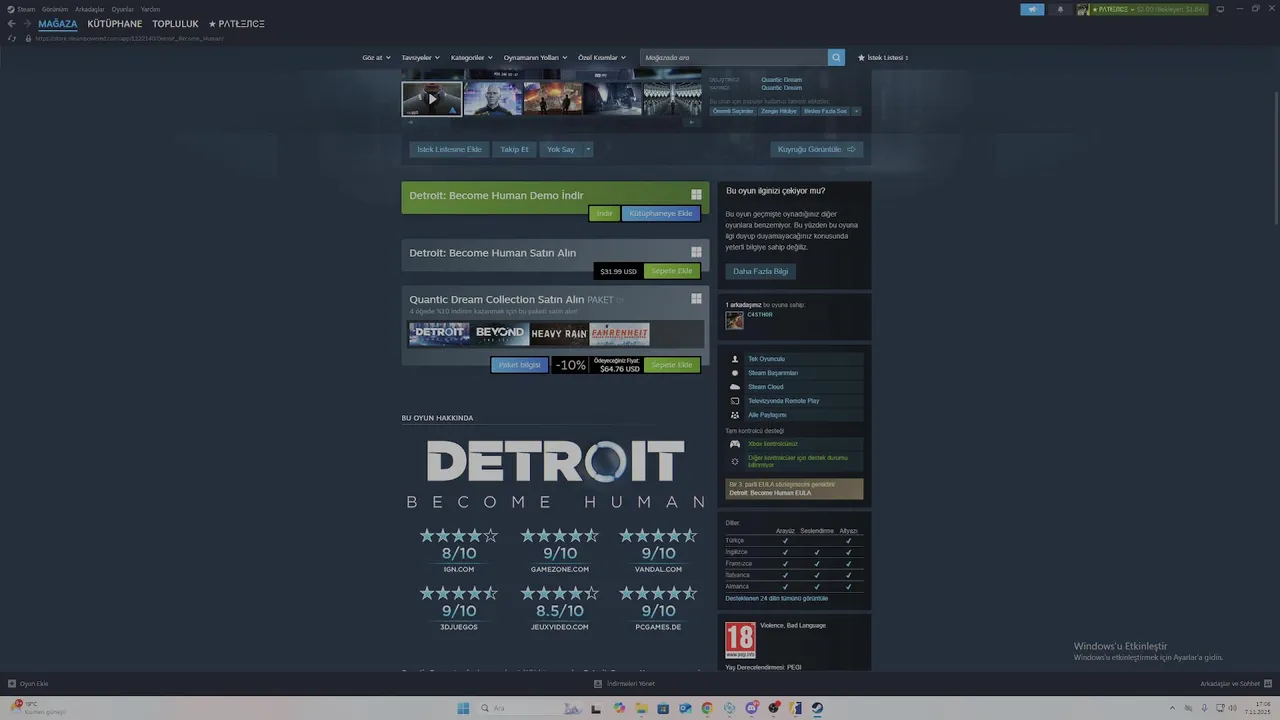Viewport: 1280px width, 720px height.
Task: Expand more user tags with plus button
Action: (856, 111)
